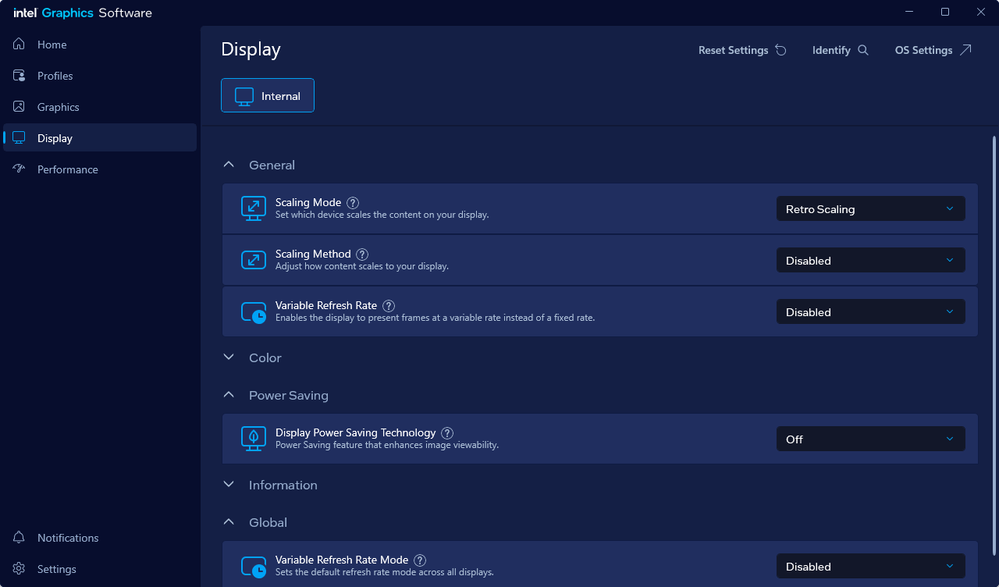Click Display Power Saving Technology help icon
999x587 pixels.
coord(447,433)
